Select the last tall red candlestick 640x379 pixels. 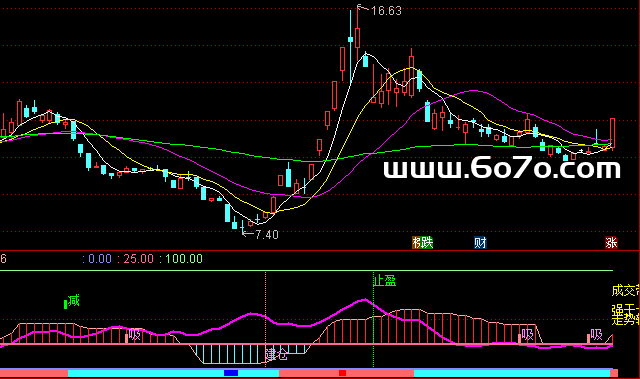click(x=612, y=133)
